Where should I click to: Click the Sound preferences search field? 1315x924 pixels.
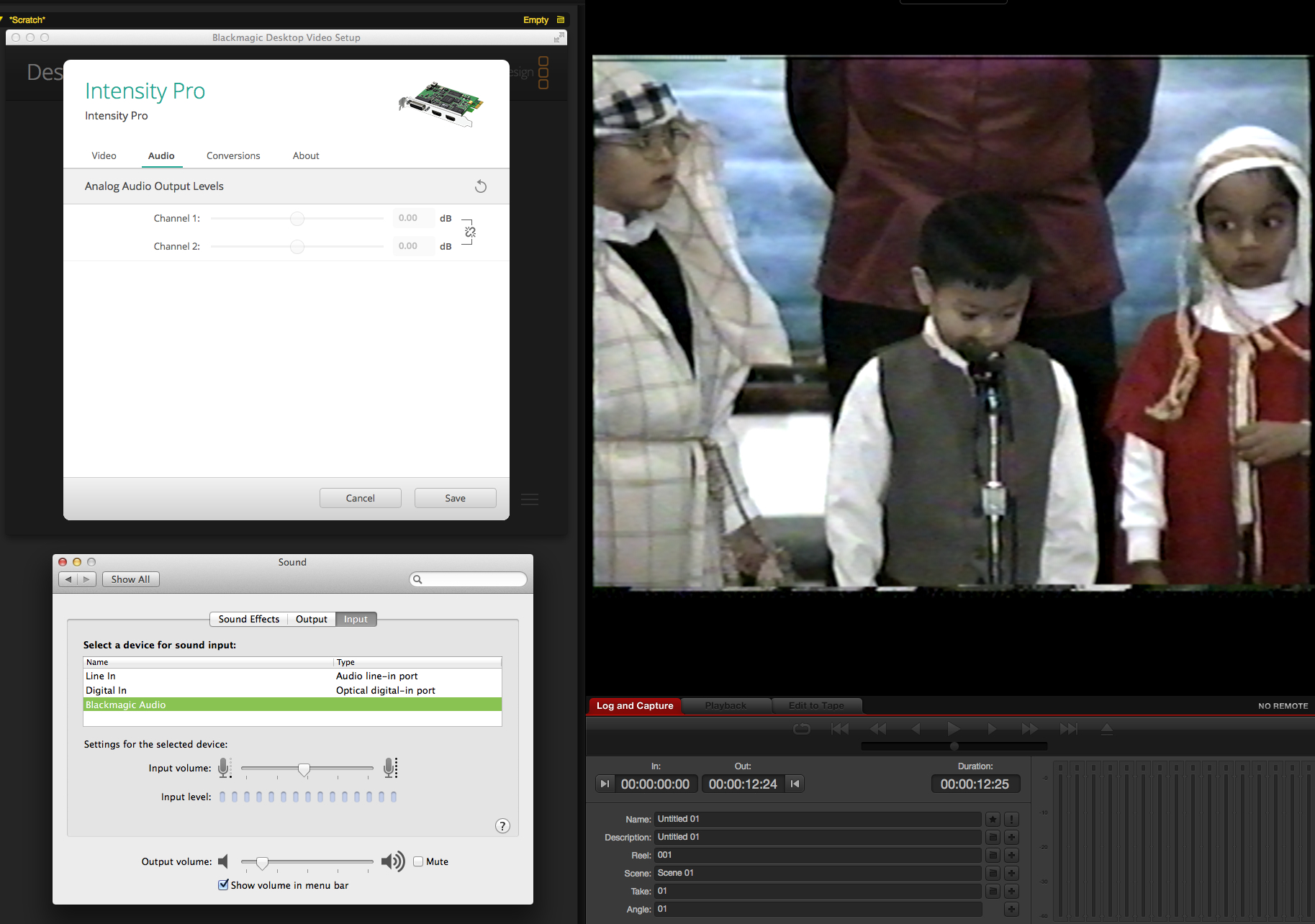coord(468,579)
